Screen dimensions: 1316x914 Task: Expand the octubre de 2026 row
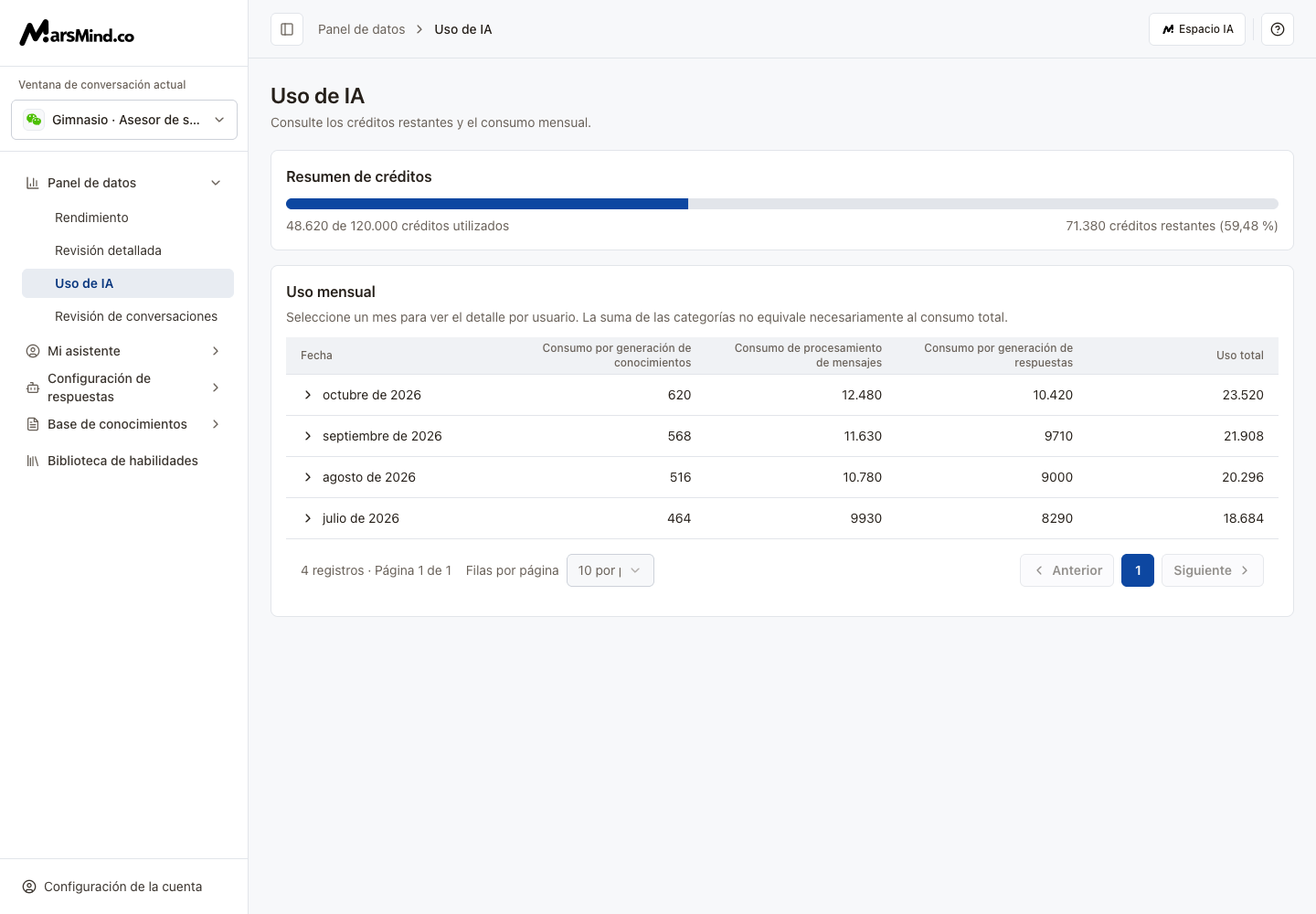point(308,395)
